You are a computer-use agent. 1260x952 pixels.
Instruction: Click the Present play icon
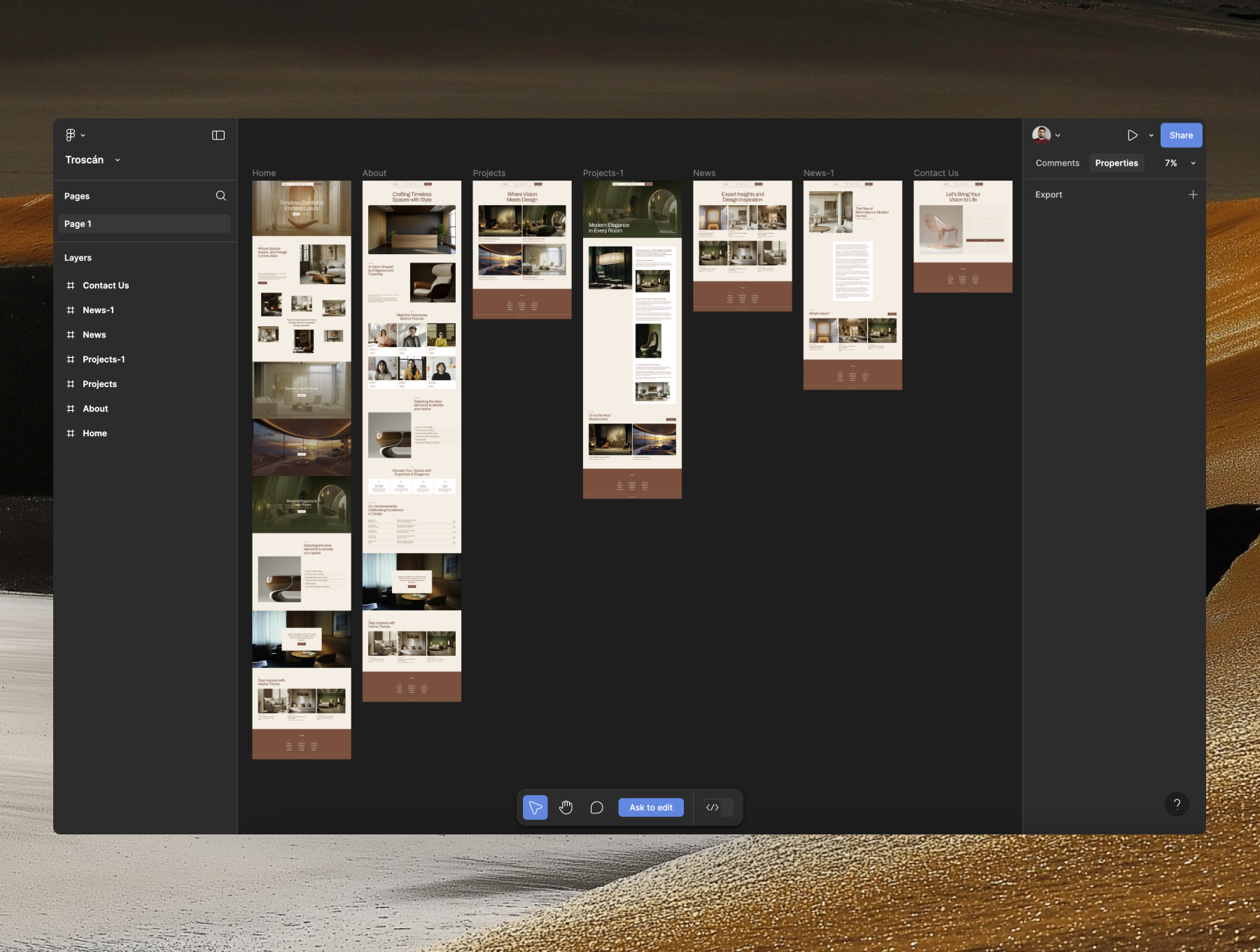click(1132, 135)
